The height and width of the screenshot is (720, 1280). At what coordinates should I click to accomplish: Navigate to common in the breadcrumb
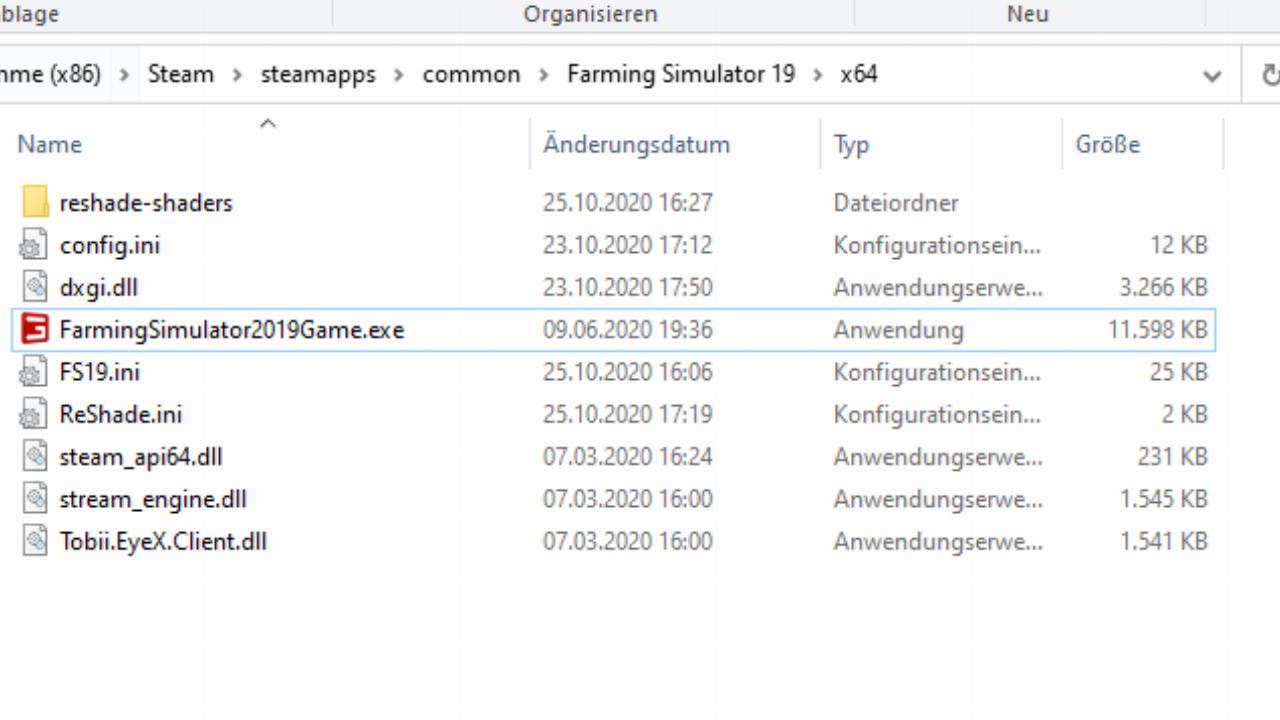click(x=471, y=74)
